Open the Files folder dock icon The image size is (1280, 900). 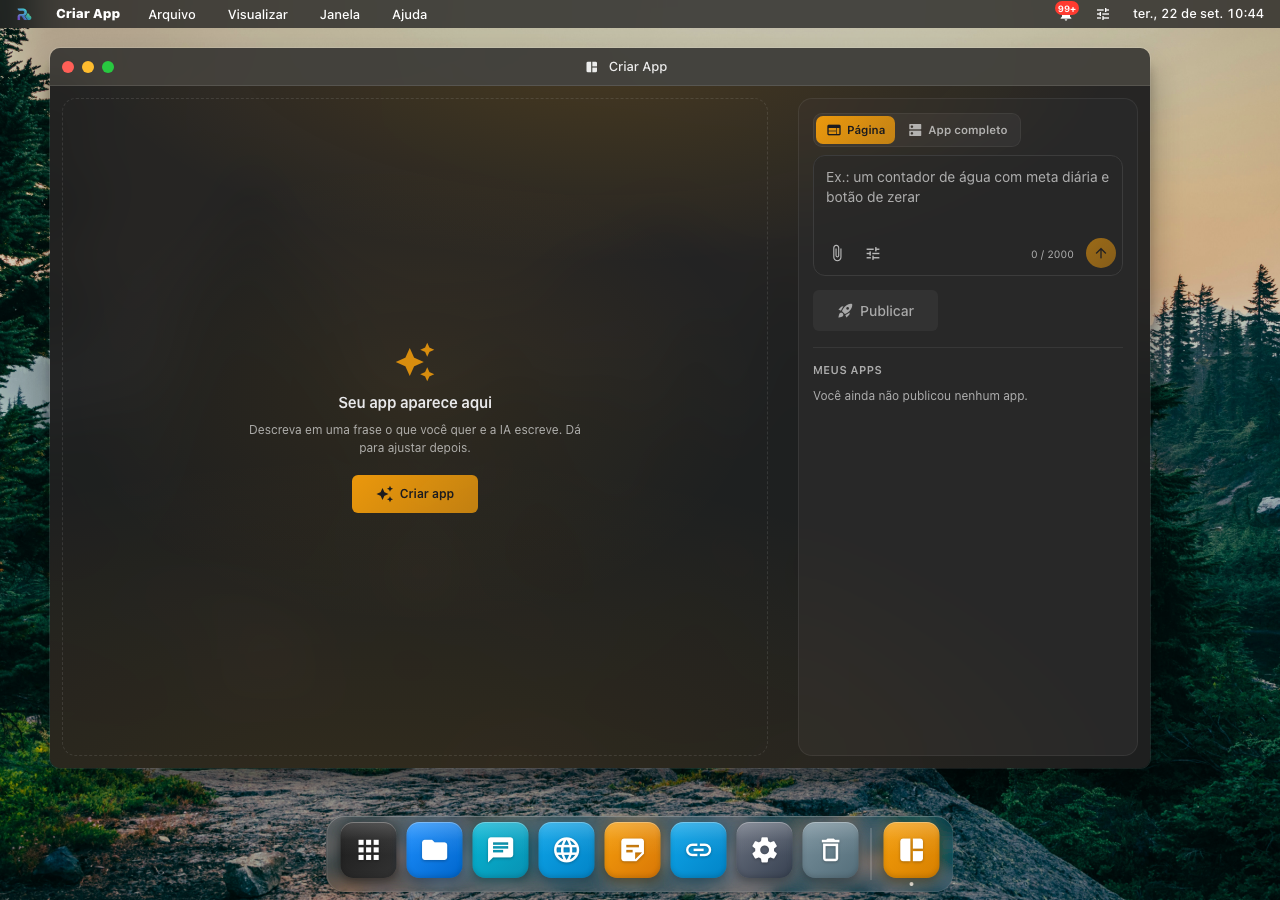435,850
